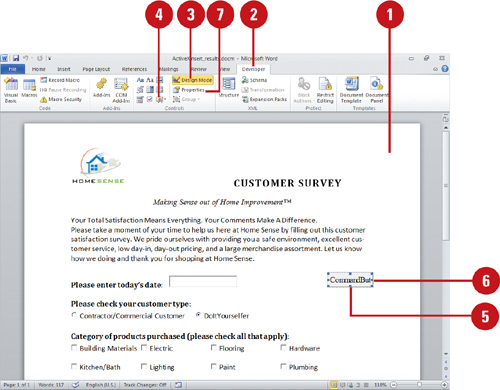Click the Properties button in Controls
Image resolution: width=500 pixels, height=390 pixels.
189,90
